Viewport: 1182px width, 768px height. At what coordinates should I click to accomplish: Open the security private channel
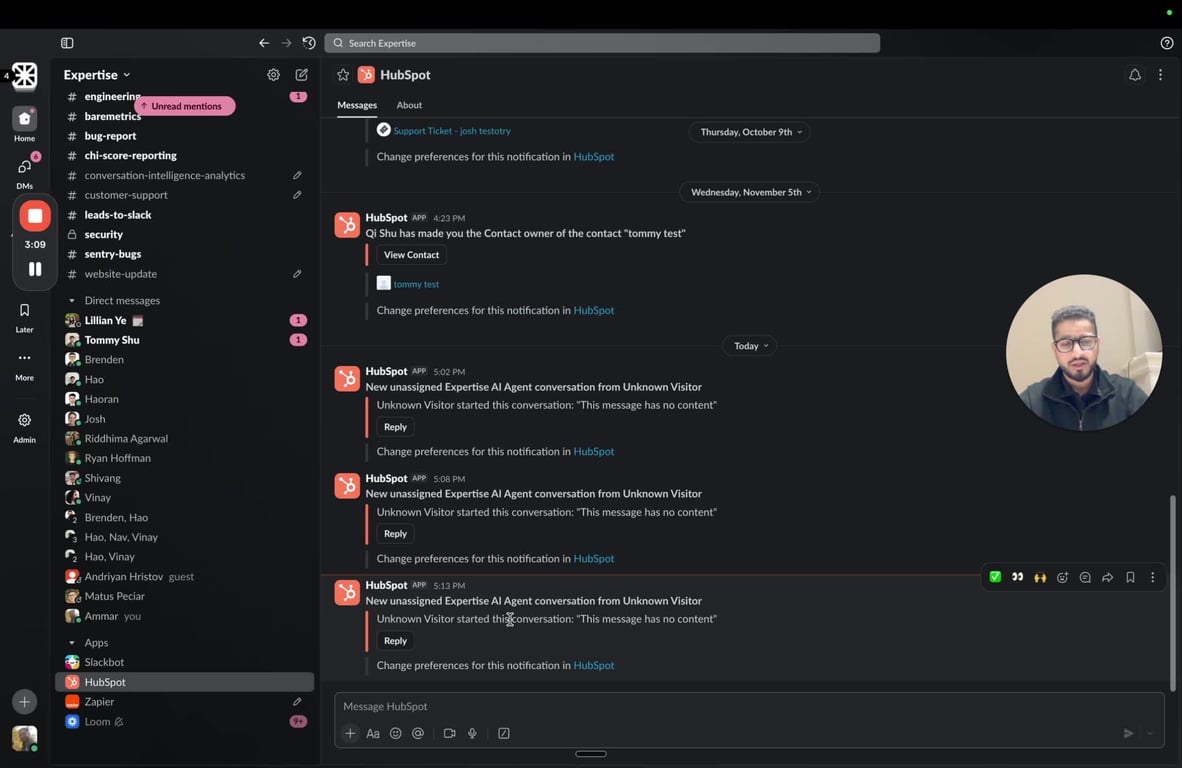(185, 234)
